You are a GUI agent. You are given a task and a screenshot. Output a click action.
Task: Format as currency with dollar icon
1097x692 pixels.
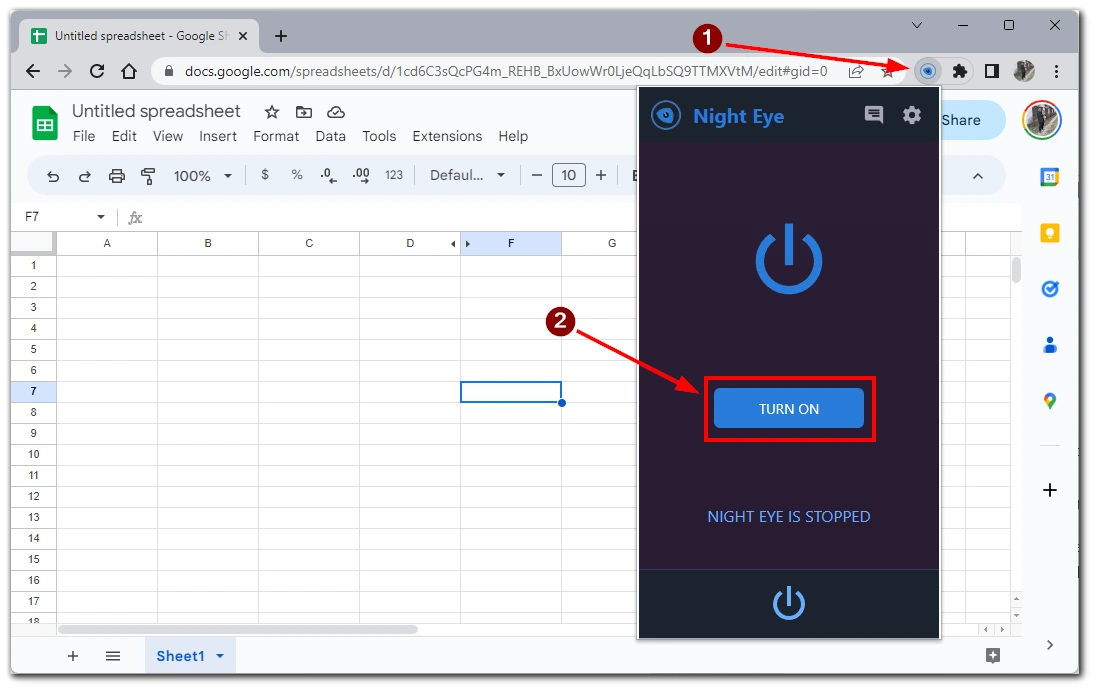click(x=264, y=175)
